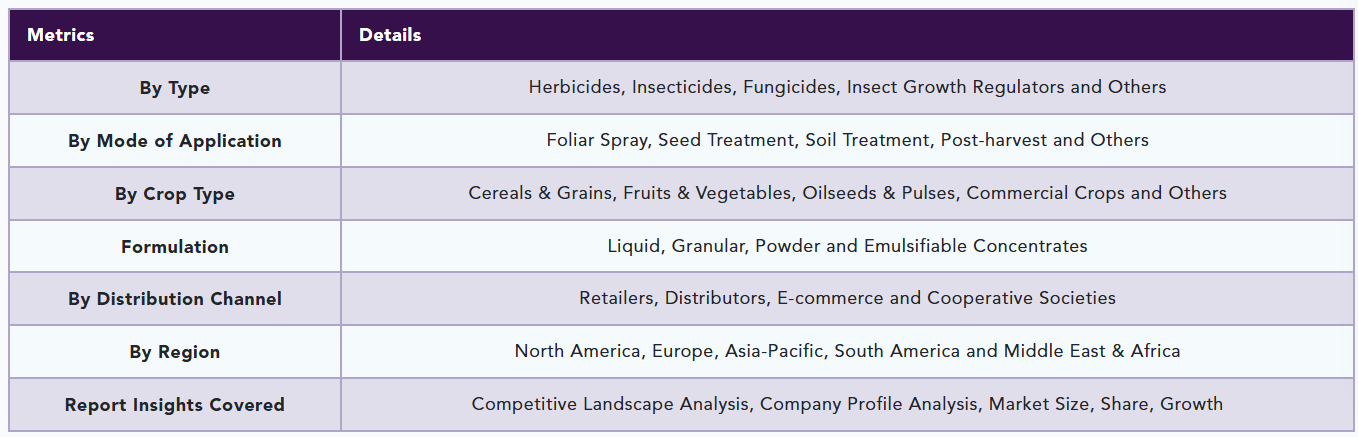Image resolution: width=1358 pixels, height=437 pixels.
Task: Select the Cereals & Grains details text
Action: pos(847,193)
